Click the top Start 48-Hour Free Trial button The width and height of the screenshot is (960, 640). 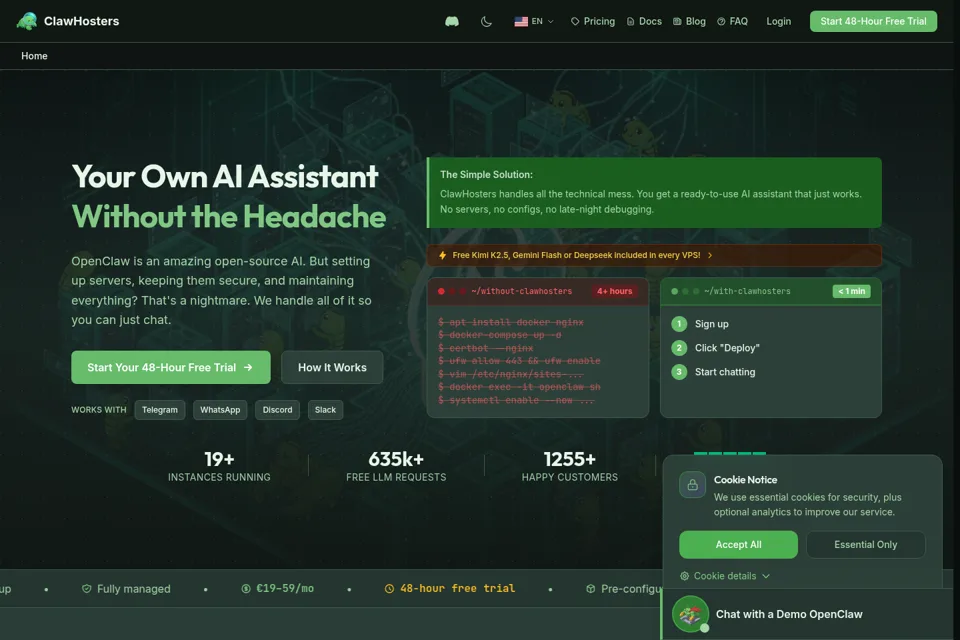[x=873, y=21]
